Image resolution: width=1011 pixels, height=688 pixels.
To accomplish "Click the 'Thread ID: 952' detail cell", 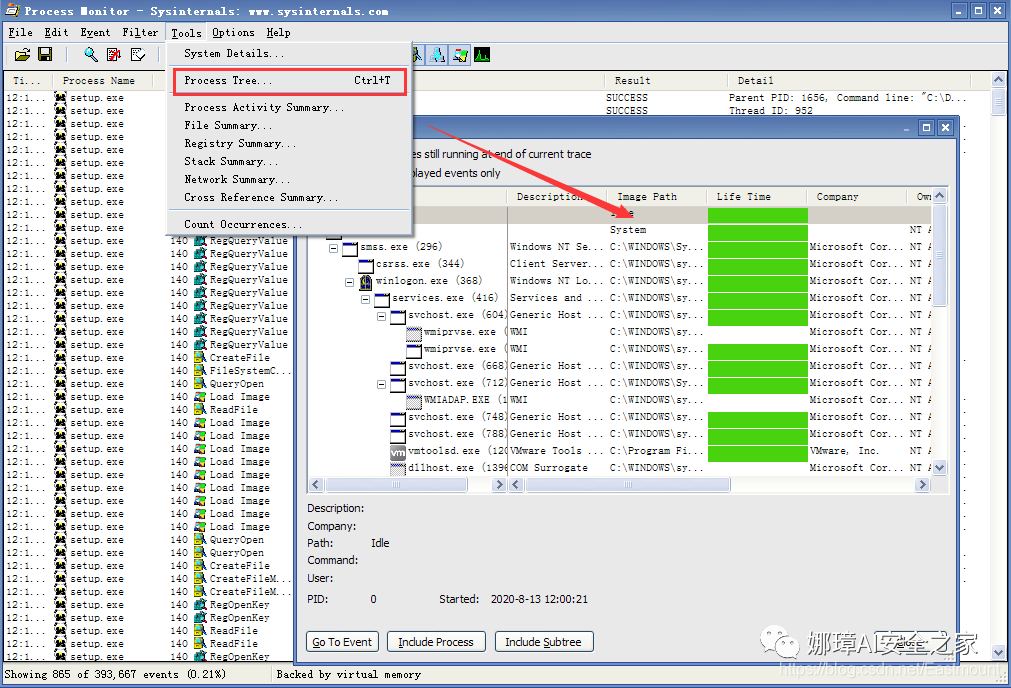I will (771, 111).
